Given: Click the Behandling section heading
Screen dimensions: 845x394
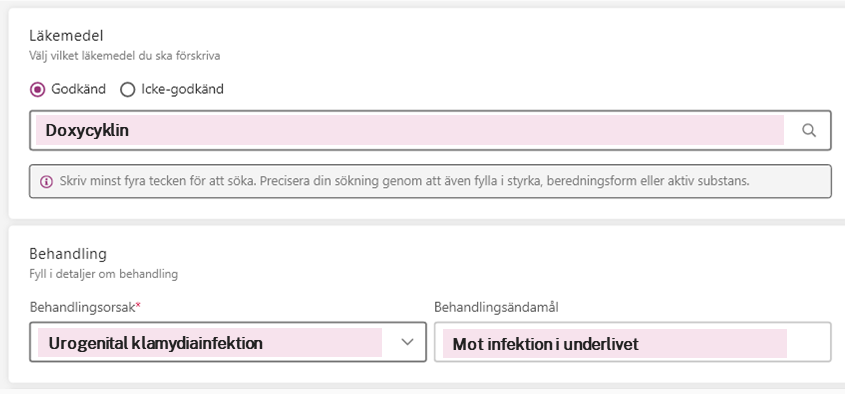Looking at the screenshot, I should pyautogui.click(x=68, y=253).
